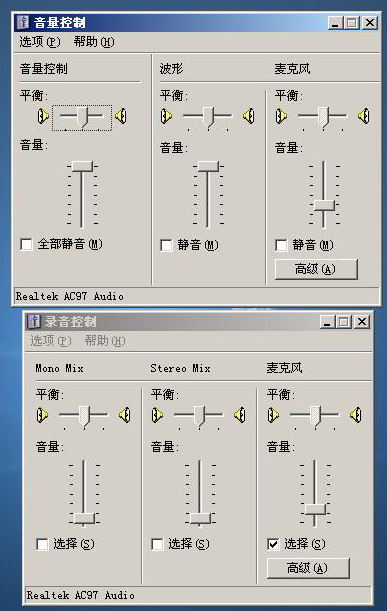Image resolution: width=387 pixels, height=611 pixels.
Task: Click Stereo Mix volume slider thumb
Action: 200,518
